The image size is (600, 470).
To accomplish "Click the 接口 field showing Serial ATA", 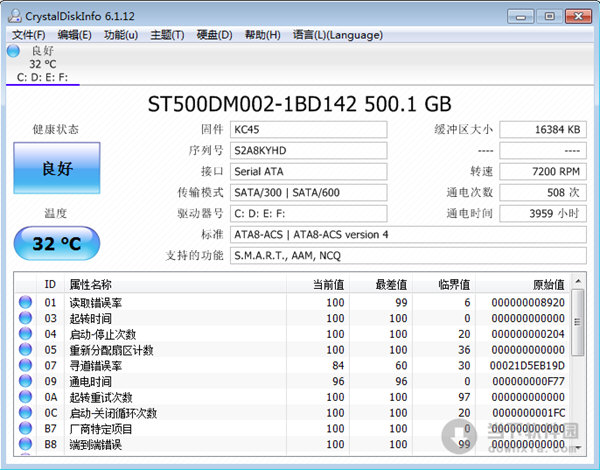I will pos(308,171).
